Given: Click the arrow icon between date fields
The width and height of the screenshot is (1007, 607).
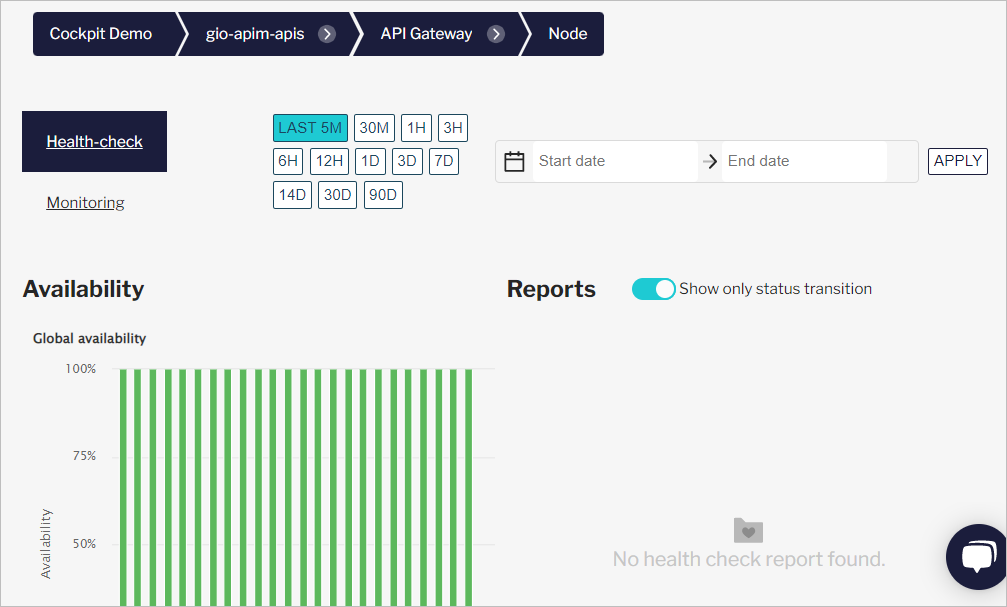Looking at the screenshot, I should click(x=709, y=160).
